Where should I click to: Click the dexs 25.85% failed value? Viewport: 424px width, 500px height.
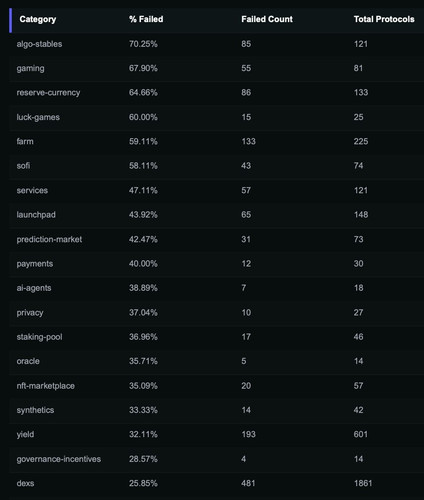coord(143,483)
